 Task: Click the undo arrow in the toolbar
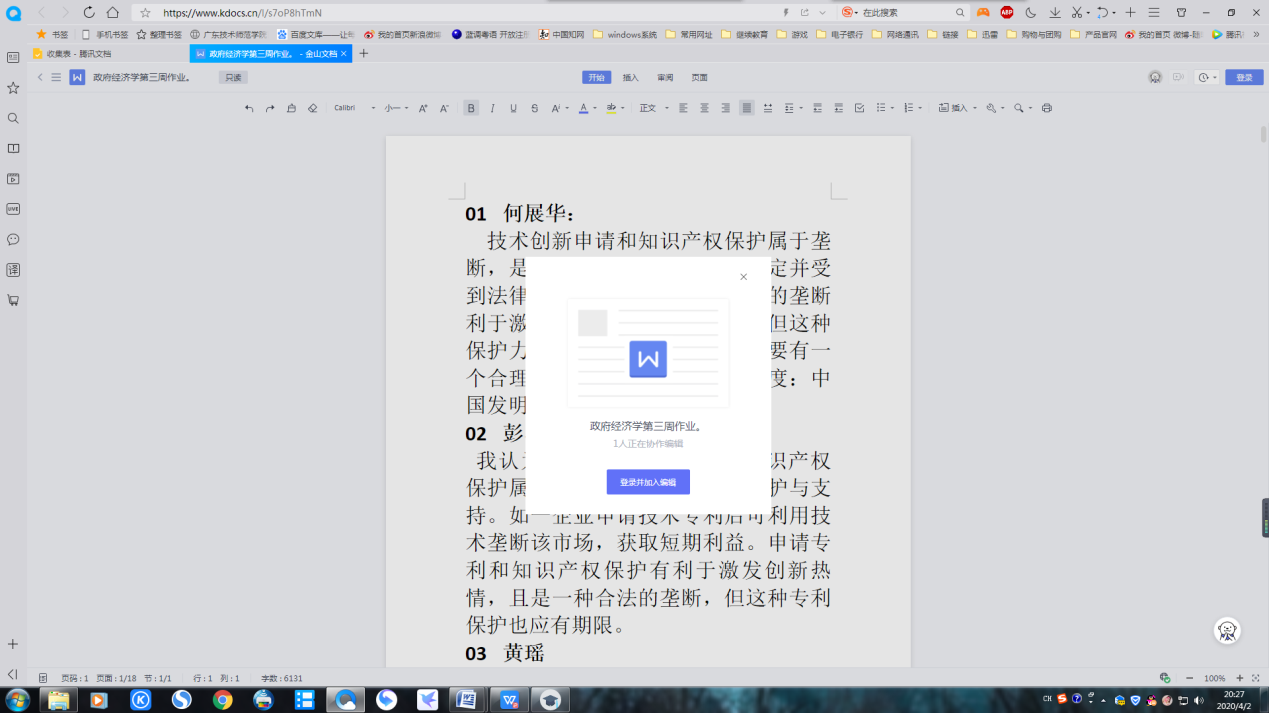tap(249, 108)
